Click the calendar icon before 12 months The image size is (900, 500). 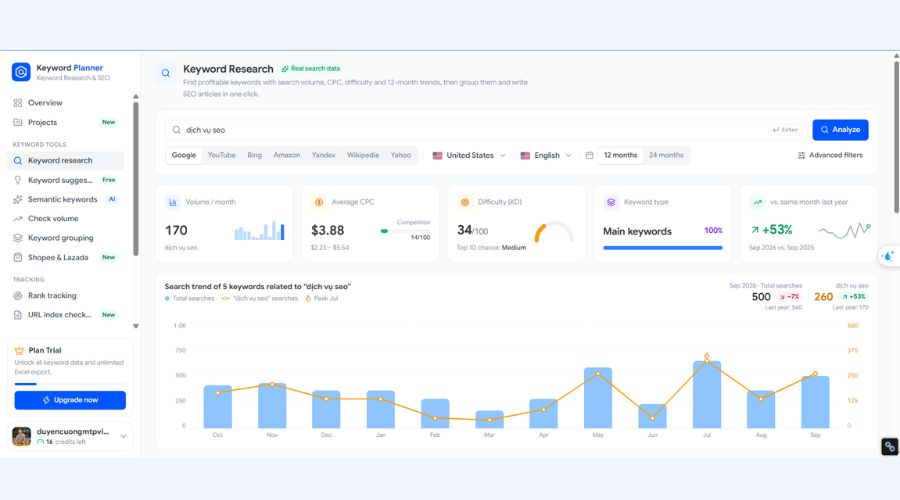589,156
